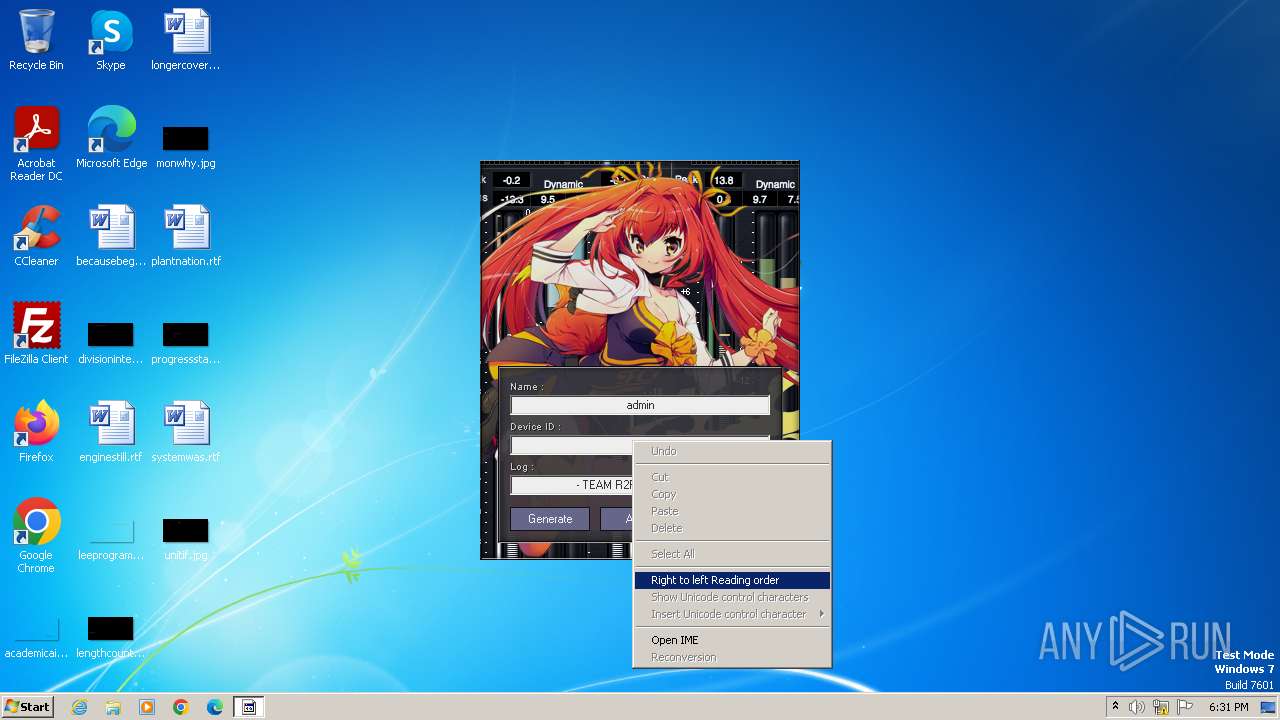This screenshot has width=1280, height=720.
Task: Select the progresssta file icon
Action: (186, 343)
